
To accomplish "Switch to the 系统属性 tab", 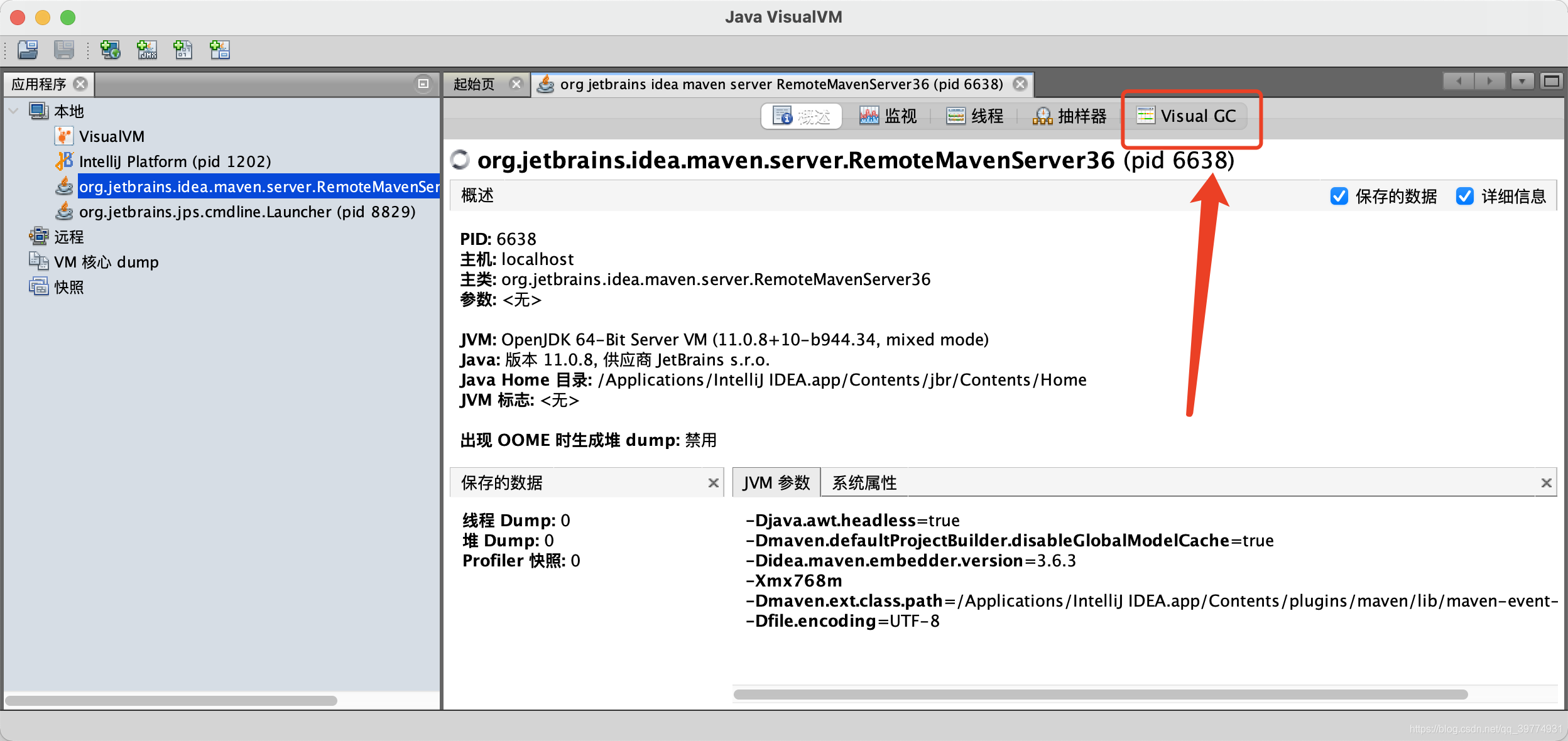I will [x=864, y=482].
